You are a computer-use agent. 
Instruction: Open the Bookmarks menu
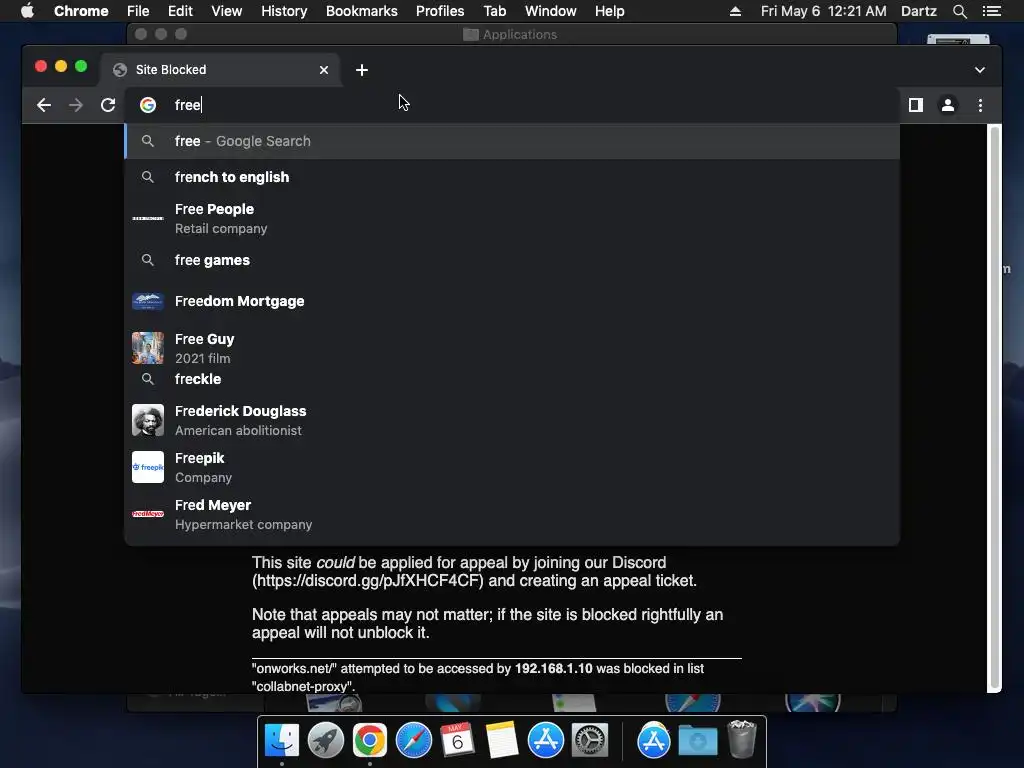(362, 11)
